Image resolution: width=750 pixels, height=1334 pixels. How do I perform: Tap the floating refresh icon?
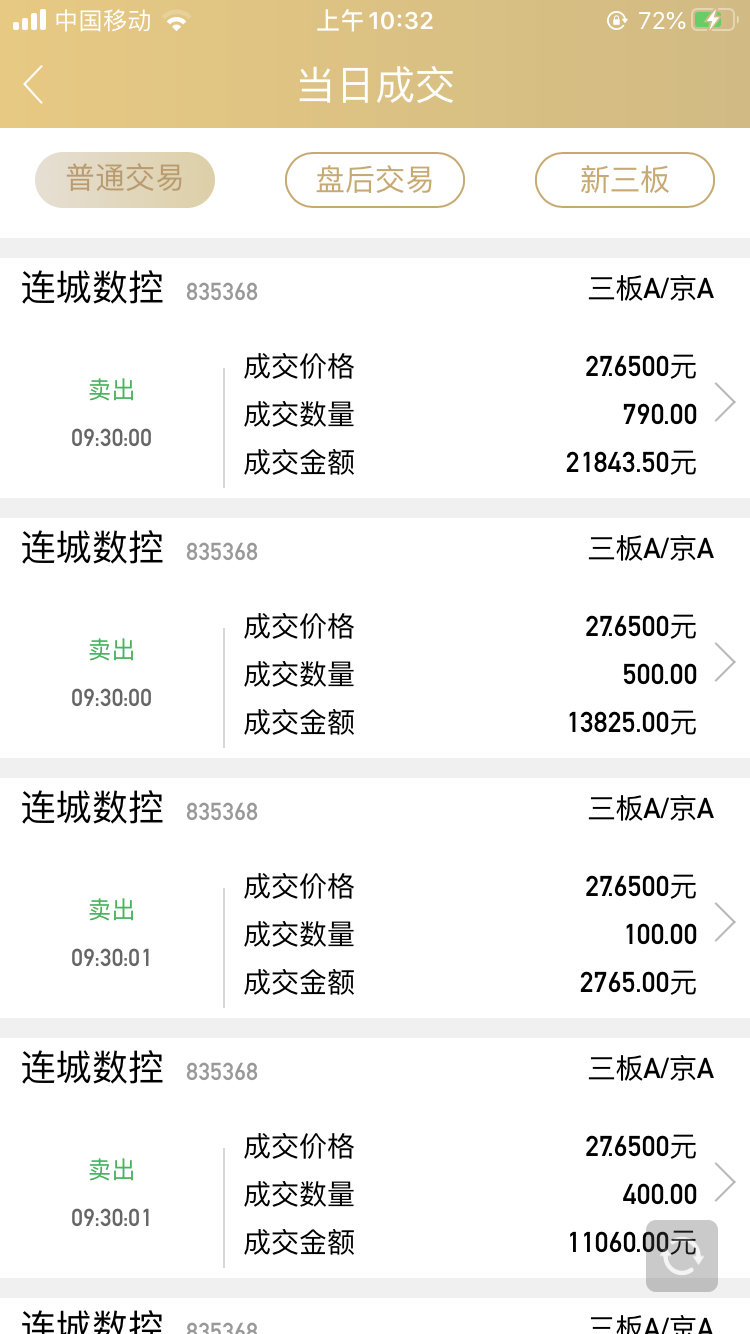coord(682,1256)
